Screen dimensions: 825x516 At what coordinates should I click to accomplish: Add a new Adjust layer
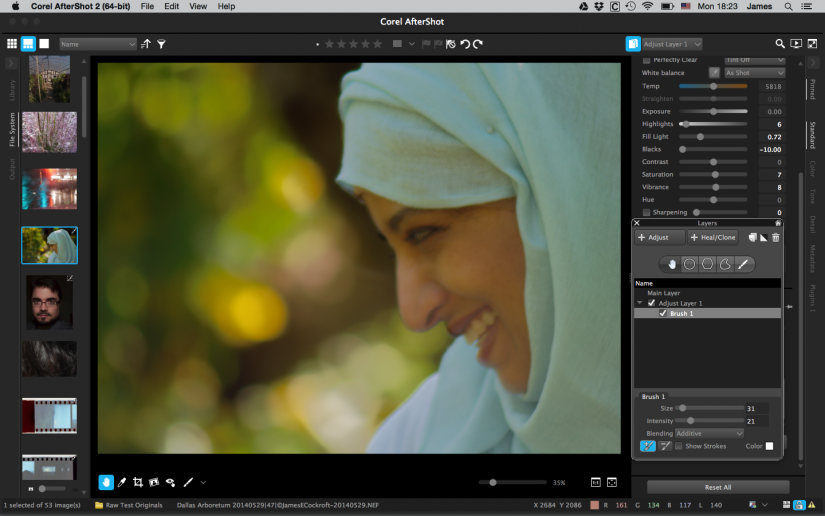coord(660,237)
